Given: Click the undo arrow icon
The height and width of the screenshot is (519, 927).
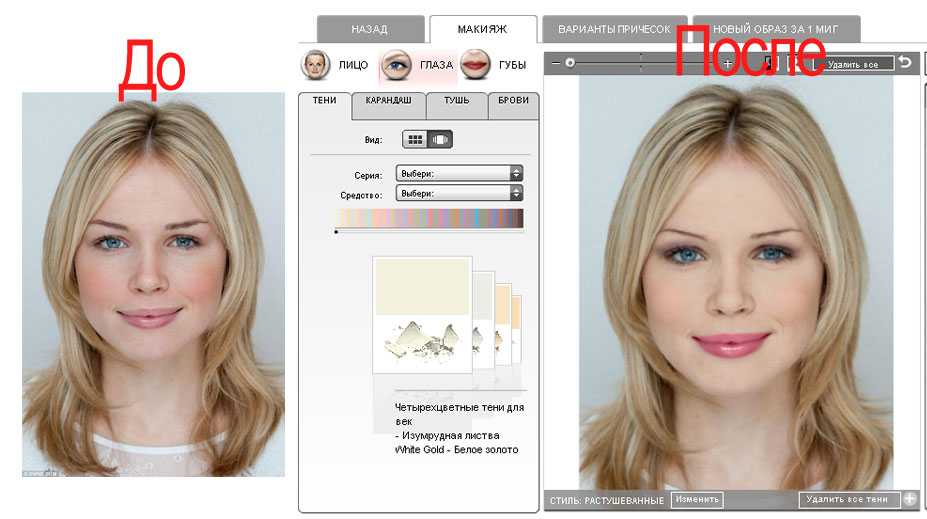Looking at the screenshot, I should pyautogui.click(x=905, y=62).
